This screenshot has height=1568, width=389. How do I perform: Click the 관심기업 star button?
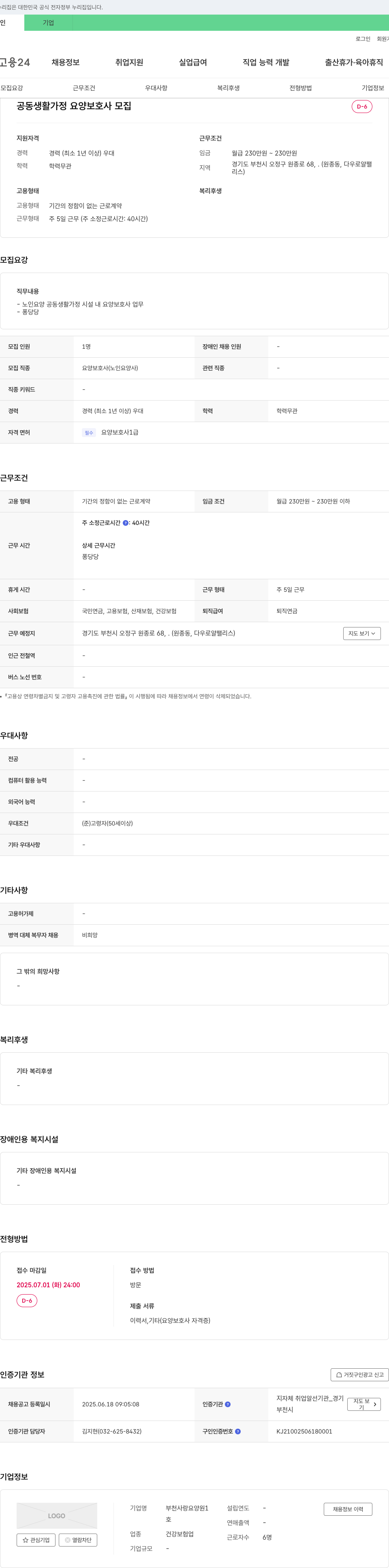click(x=36, y=1539)
